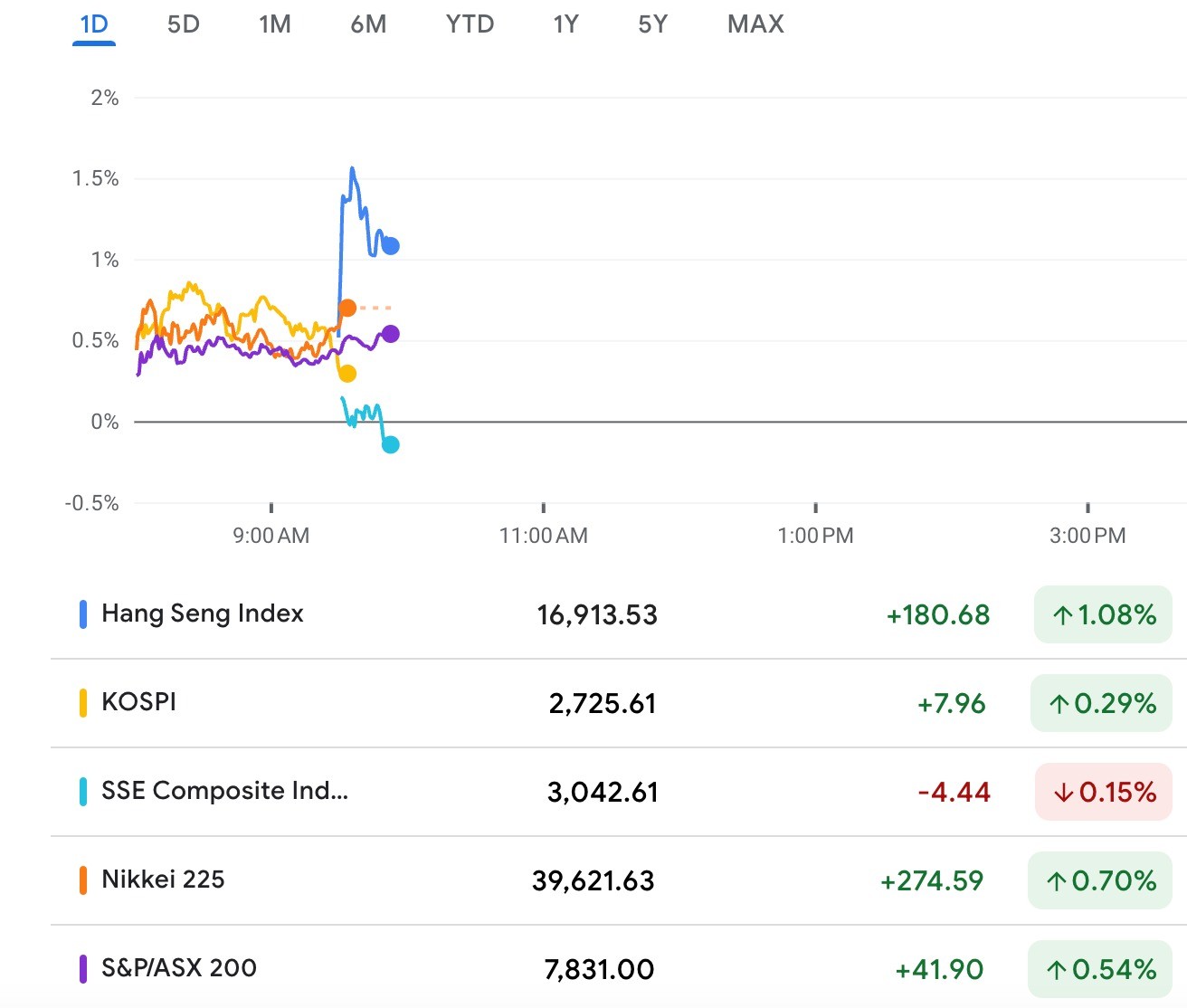The image size is (1187, 1008).
Task: Click the 9:00 AM axis label
Action: coord(271,536)
